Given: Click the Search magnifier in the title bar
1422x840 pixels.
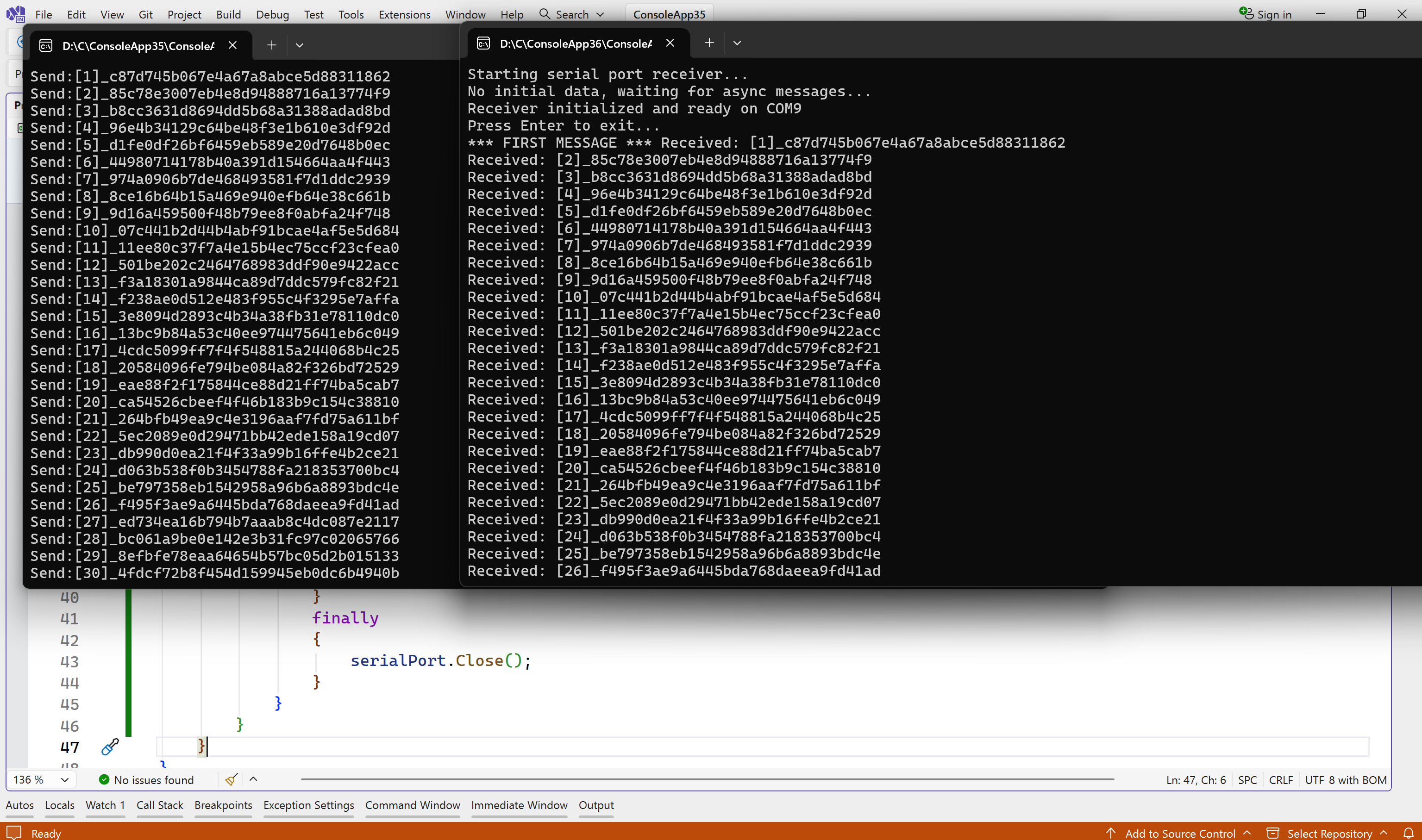Looking at the screenshot, I should (545, 14).
